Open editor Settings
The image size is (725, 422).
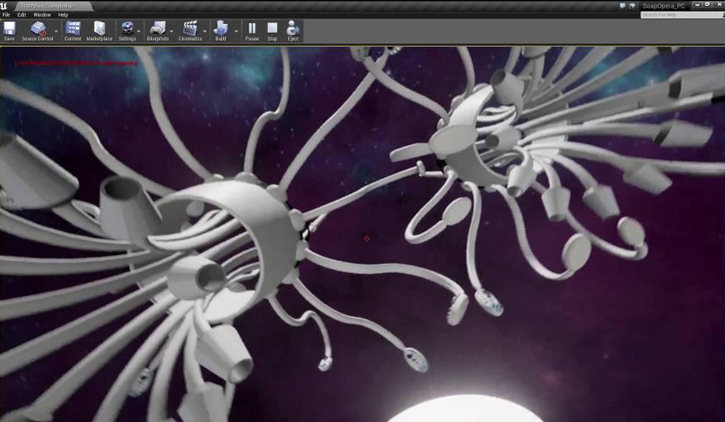coord(127,31)
